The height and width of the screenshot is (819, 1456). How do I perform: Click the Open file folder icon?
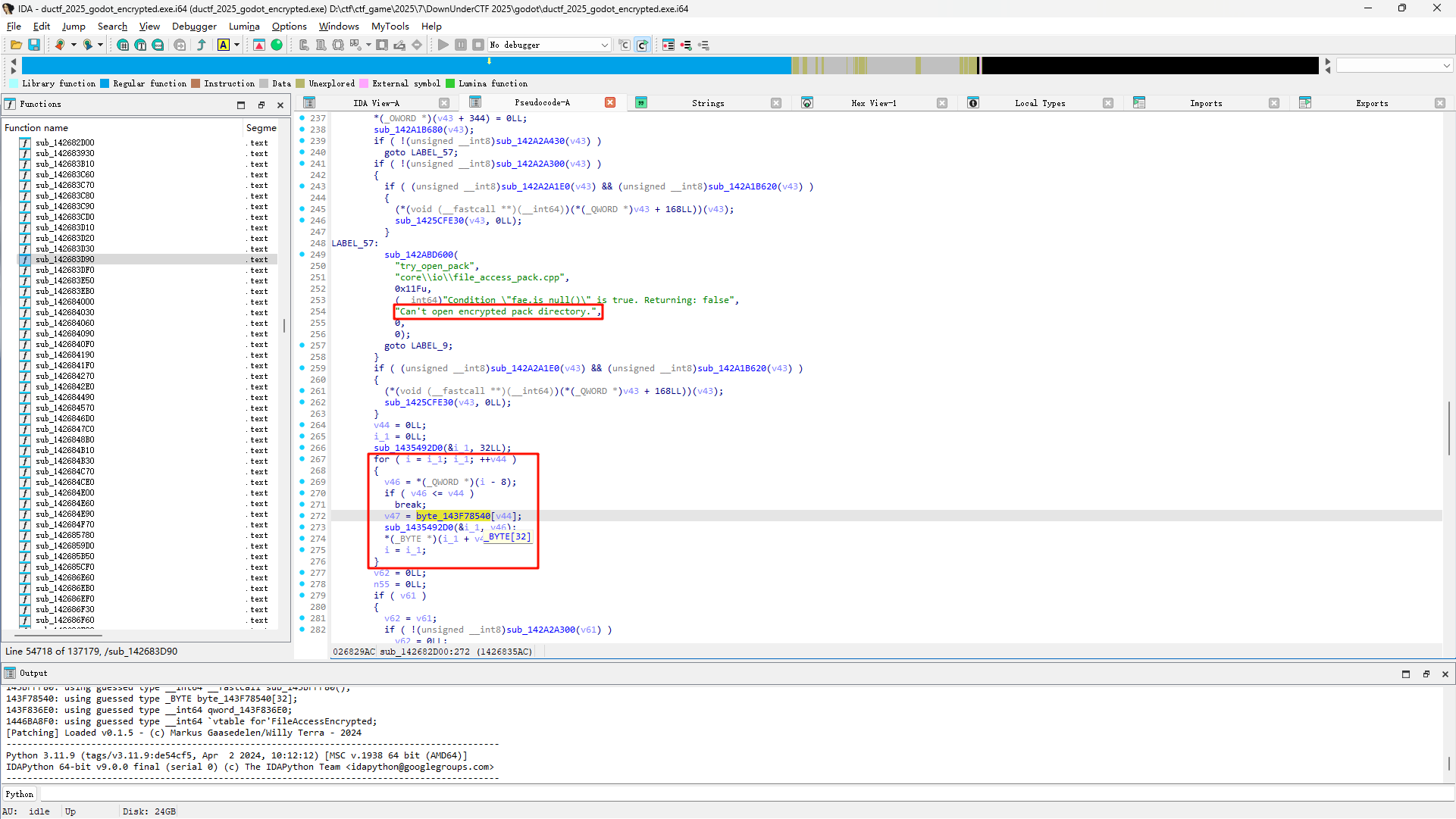click(15, 45)
